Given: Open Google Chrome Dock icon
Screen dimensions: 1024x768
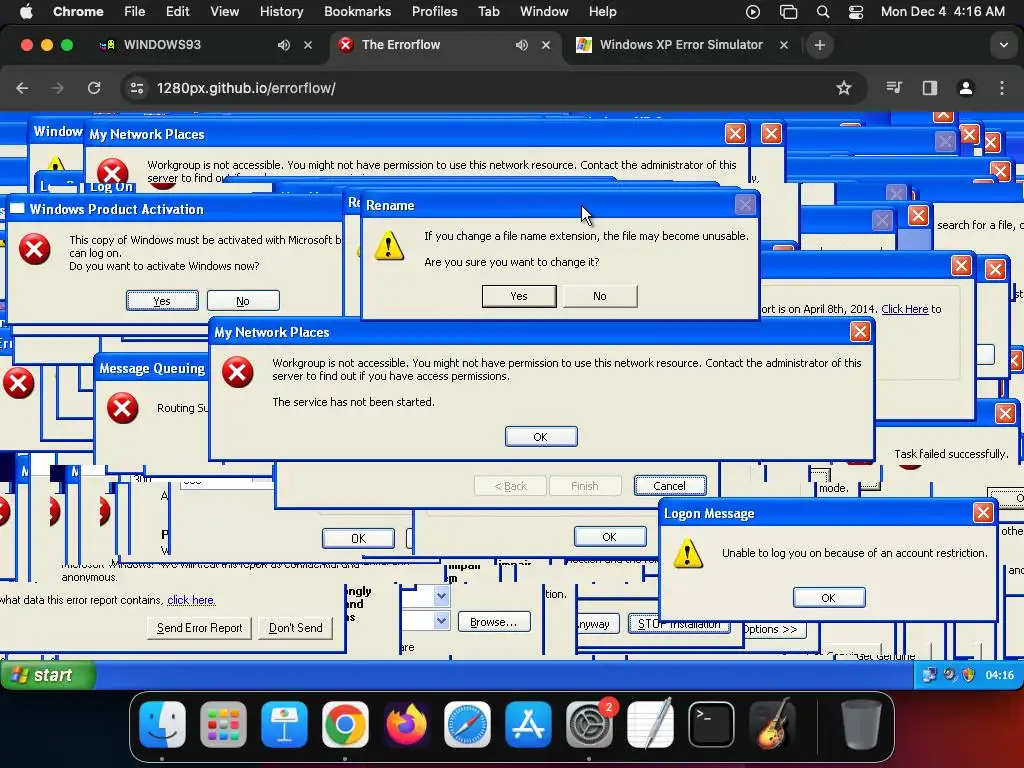Looking at the screenshot, I should [345, 724].
